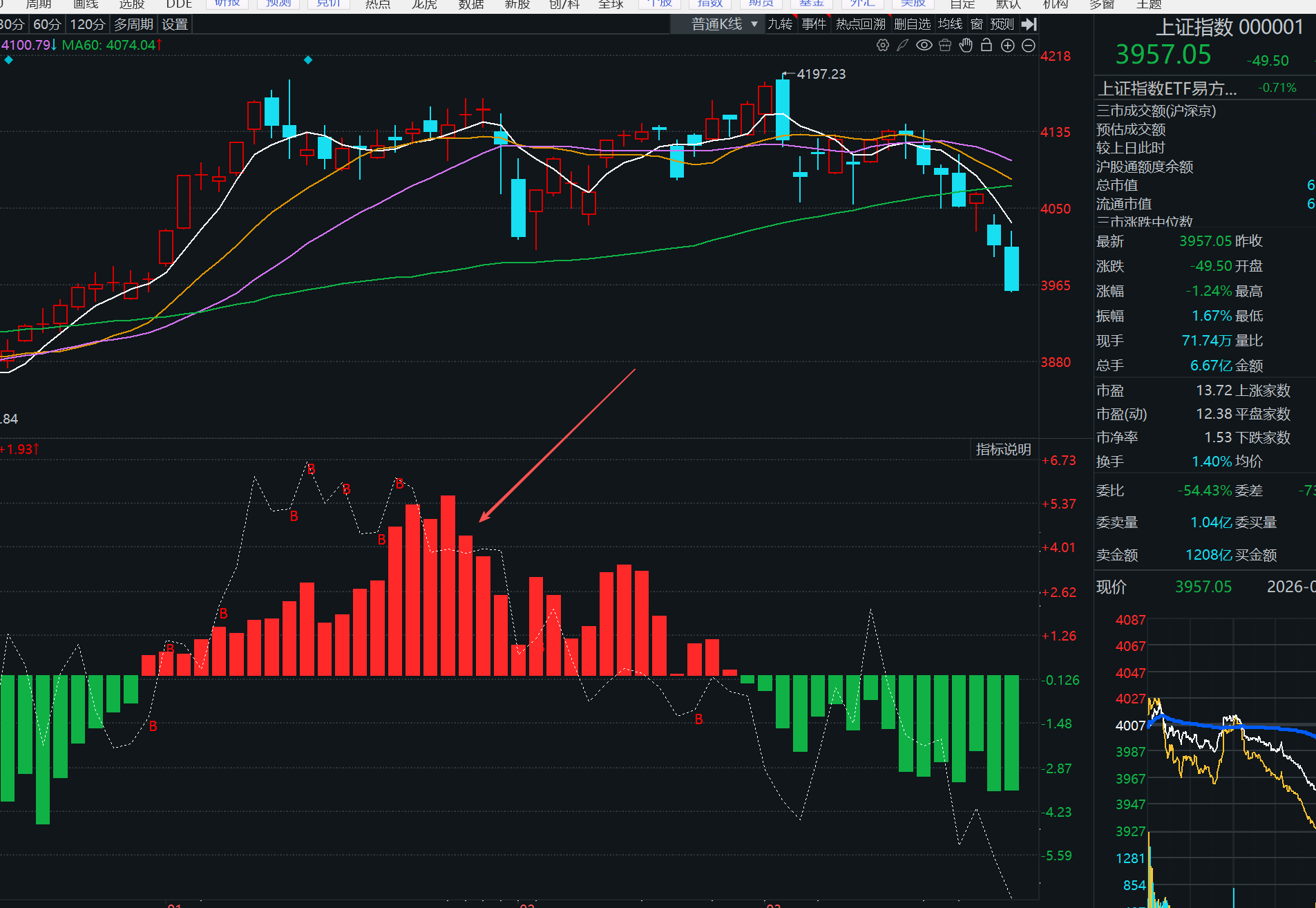
Task: Select the feather drawing tool
Action: [902, 46]
